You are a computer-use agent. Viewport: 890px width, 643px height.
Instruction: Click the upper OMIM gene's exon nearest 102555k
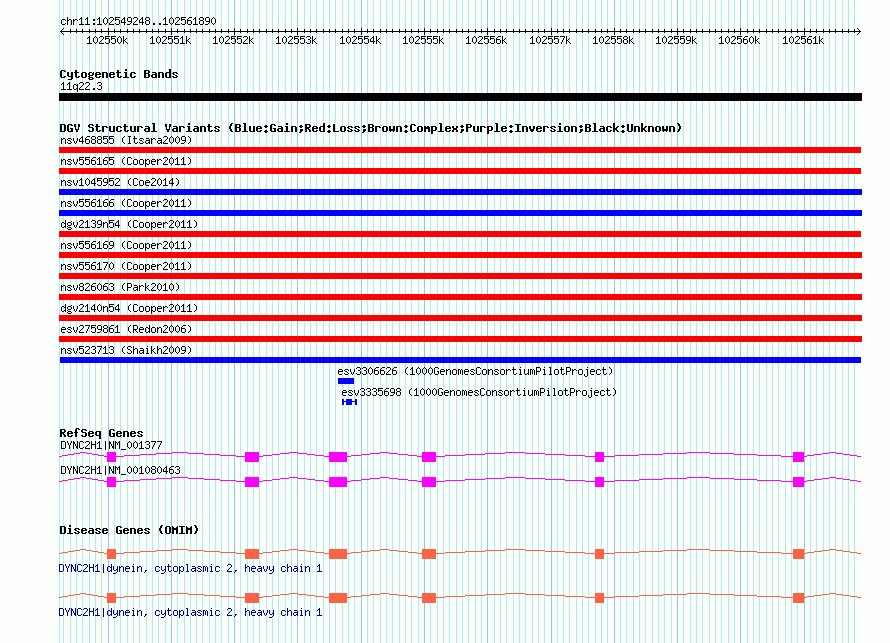(x=429, y=554)
